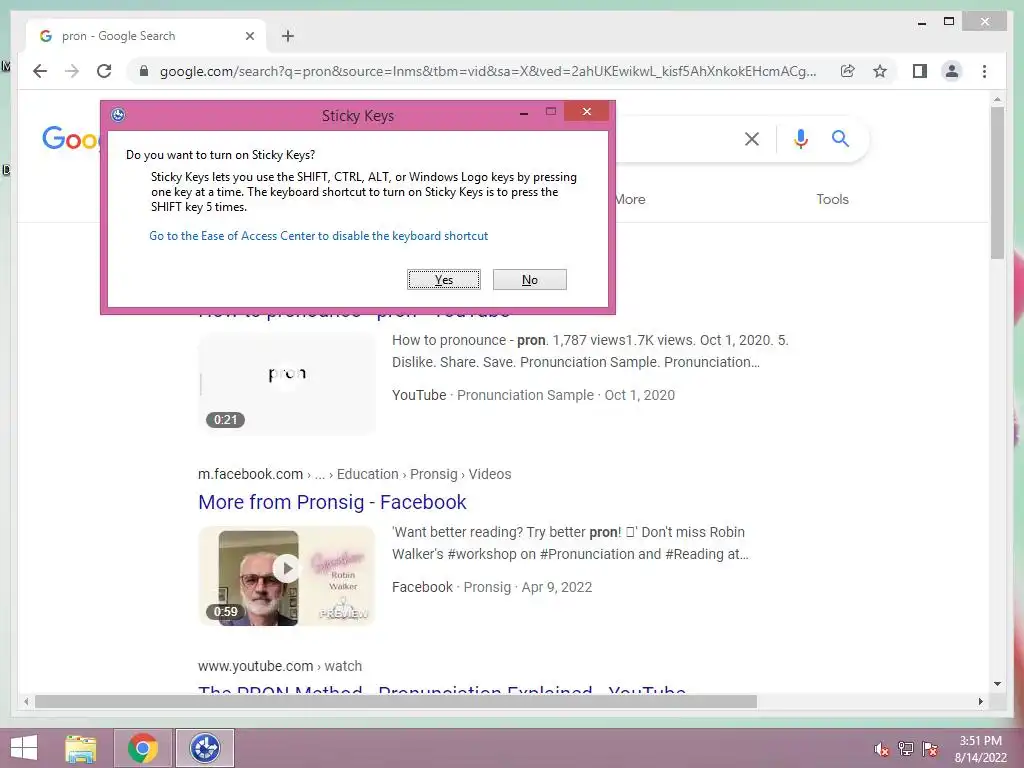Click the horizontal scrollbar thumb
Image resolution: width=1024 pixels, height=768 pixels.
coord(396,701)
